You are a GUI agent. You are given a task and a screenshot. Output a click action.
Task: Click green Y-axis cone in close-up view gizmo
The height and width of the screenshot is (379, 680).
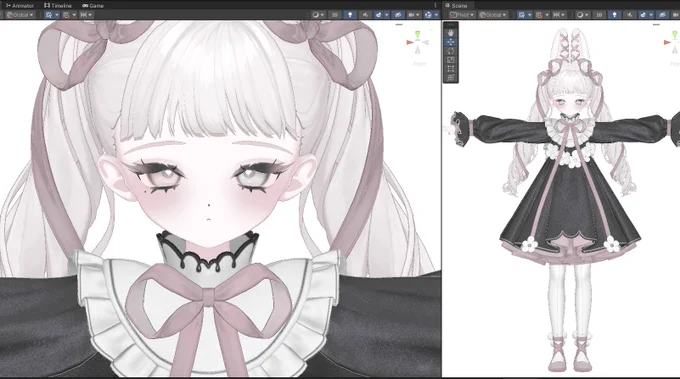(x=417, y=35)
